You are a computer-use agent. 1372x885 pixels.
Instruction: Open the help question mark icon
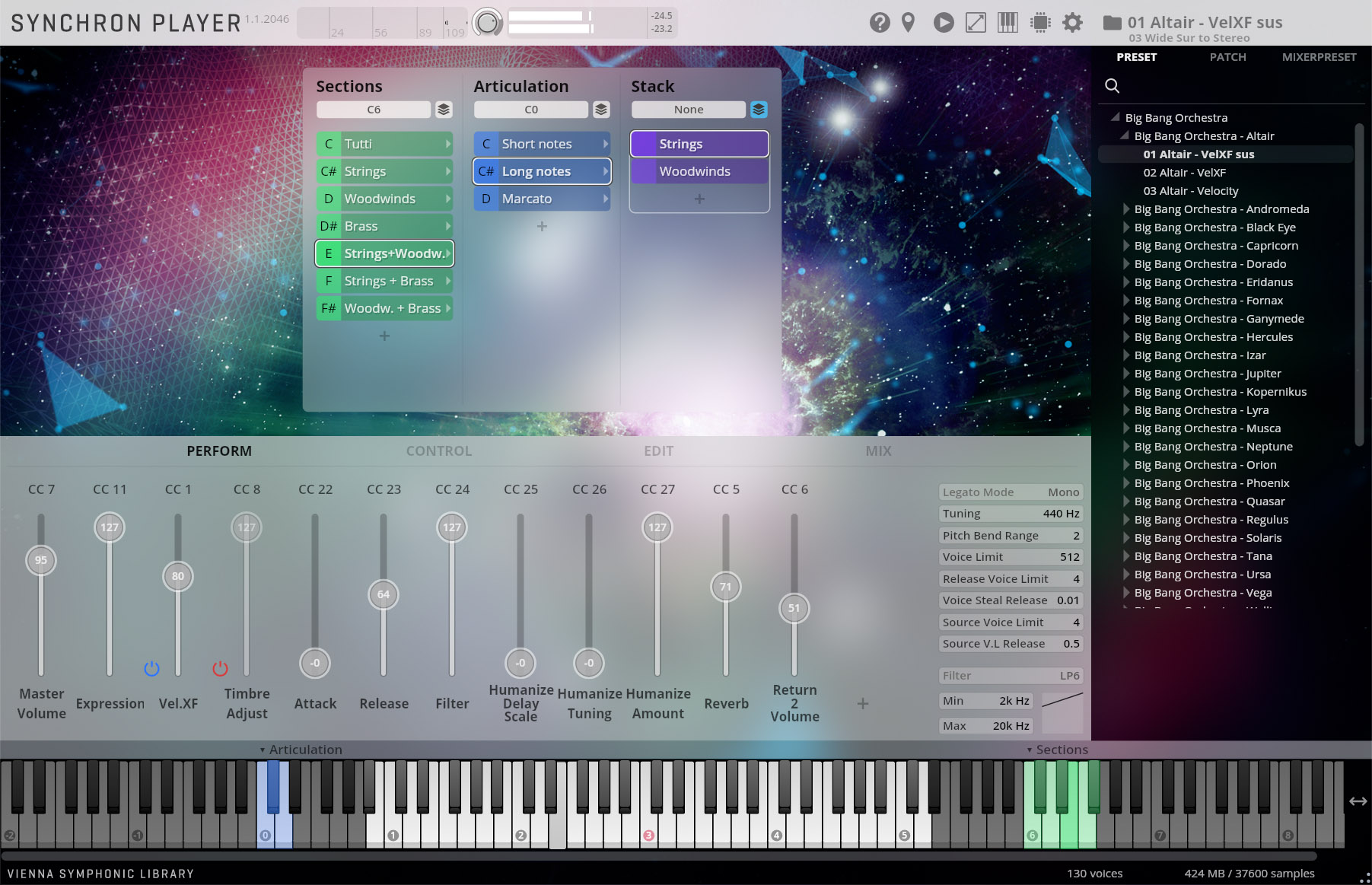[880, 23]
